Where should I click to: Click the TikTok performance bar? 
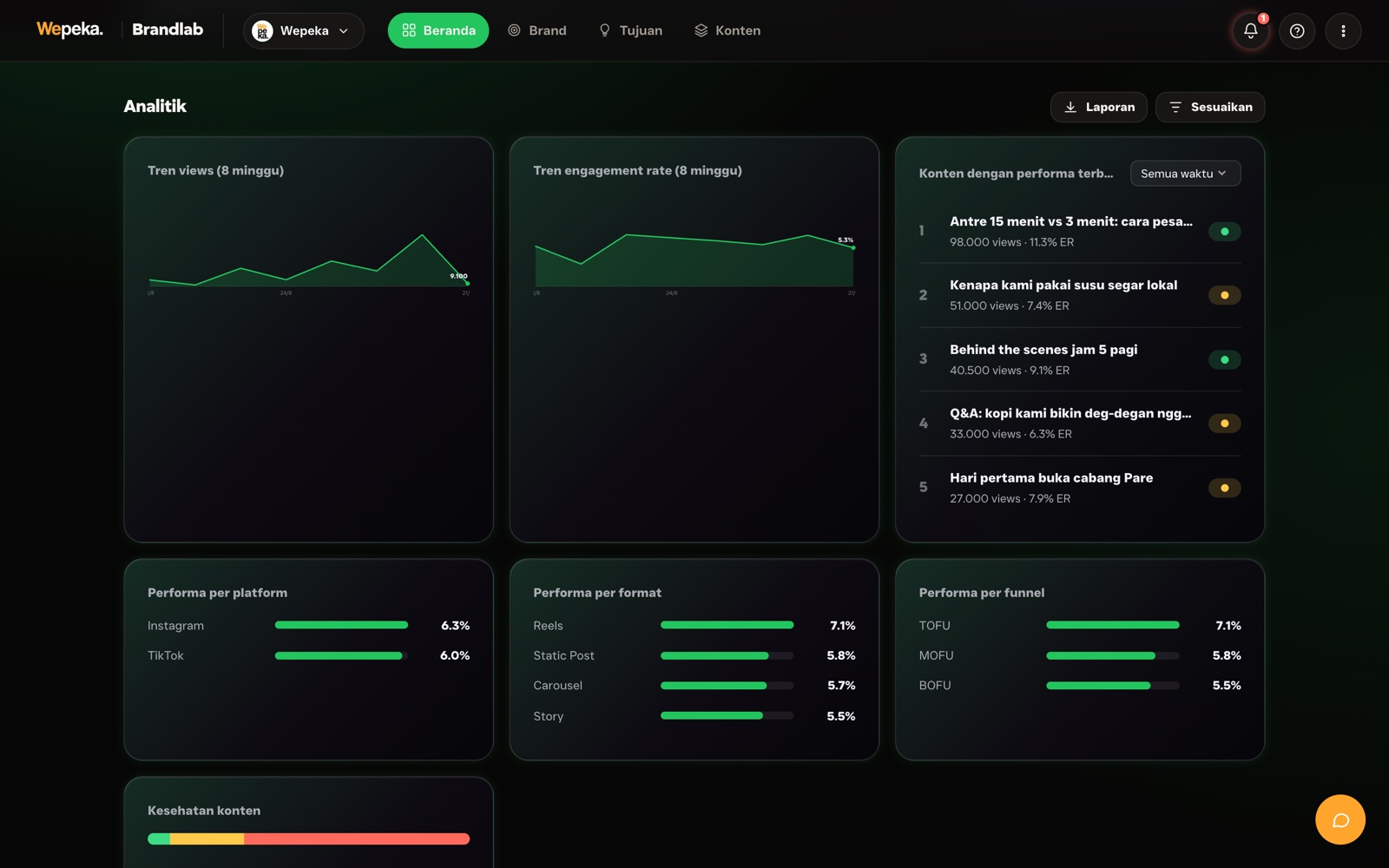[x=341, y=655]
